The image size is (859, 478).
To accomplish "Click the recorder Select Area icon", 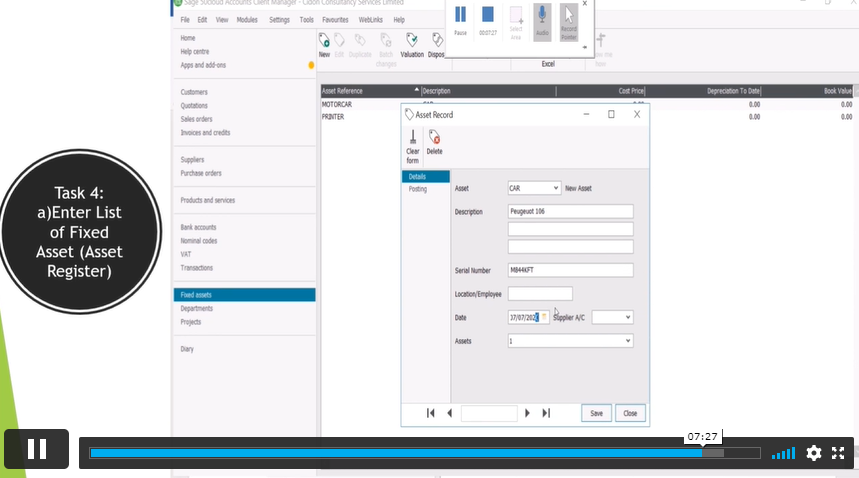I will pyautogui.click(x=516, y=22).
